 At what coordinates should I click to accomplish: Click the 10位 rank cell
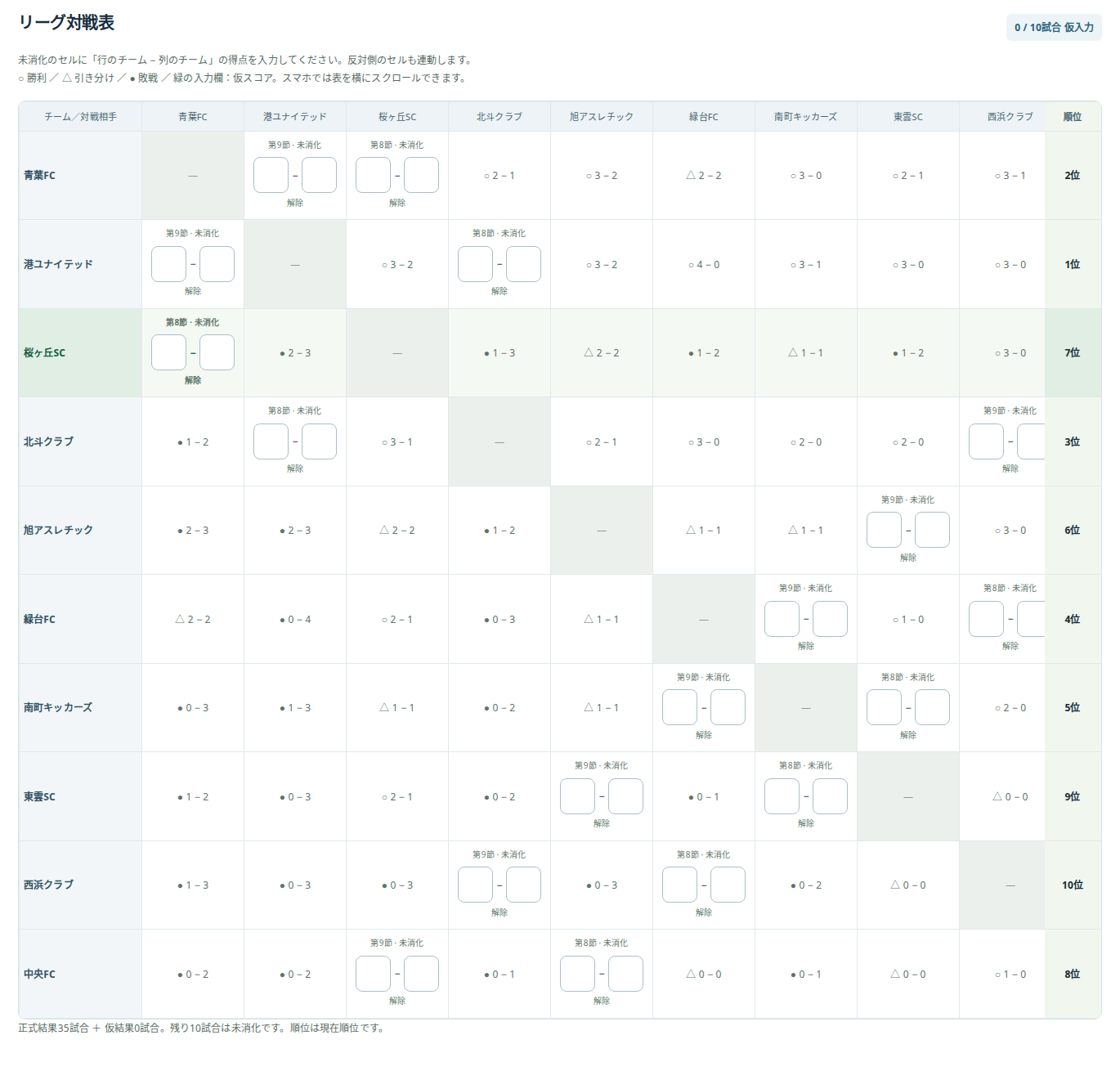(1073, 885)
